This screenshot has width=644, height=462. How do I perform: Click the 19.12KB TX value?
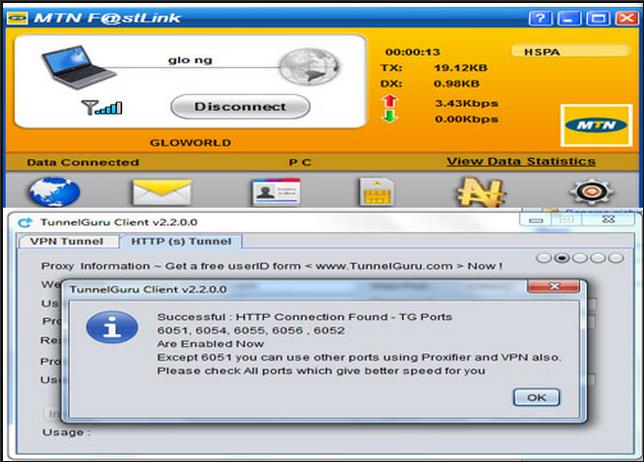pyautogui.click(x=461, y=68)
